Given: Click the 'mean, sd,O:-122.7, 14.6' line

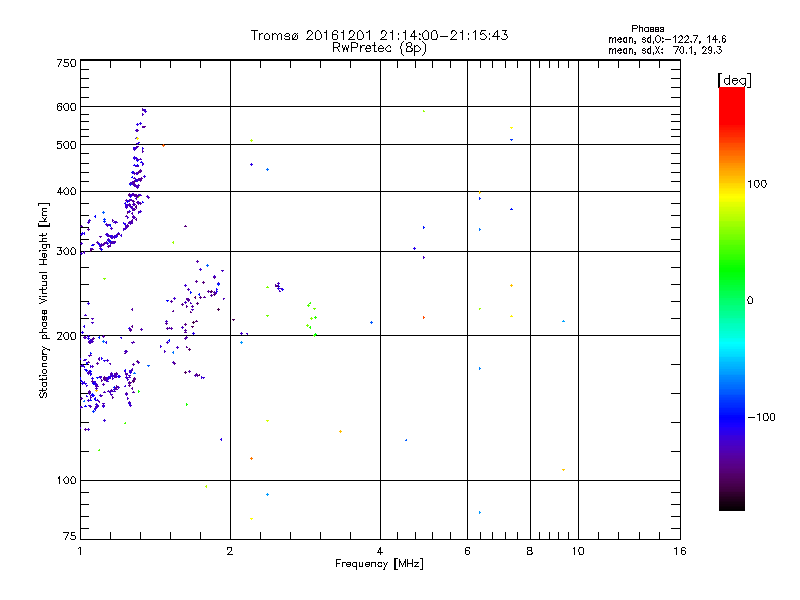Looking at the screenshot, I should coord(667,39).
